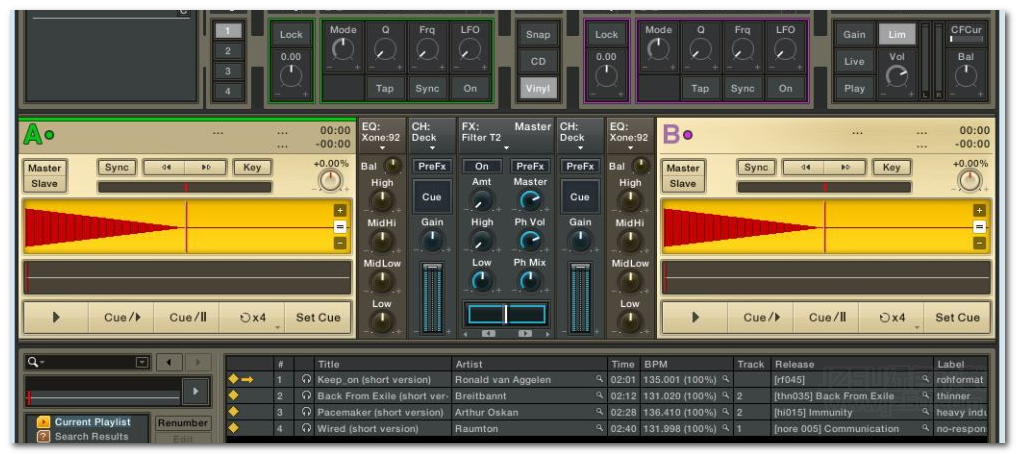The width and height of the screenshot is (1016, 454).
Task: Activate the x4 loop on Deck A
Action: click(252, 317)
